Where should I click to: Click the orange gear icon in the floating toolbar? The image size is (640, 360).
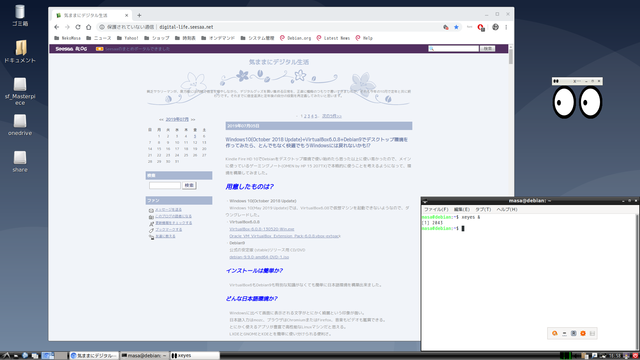583,333
